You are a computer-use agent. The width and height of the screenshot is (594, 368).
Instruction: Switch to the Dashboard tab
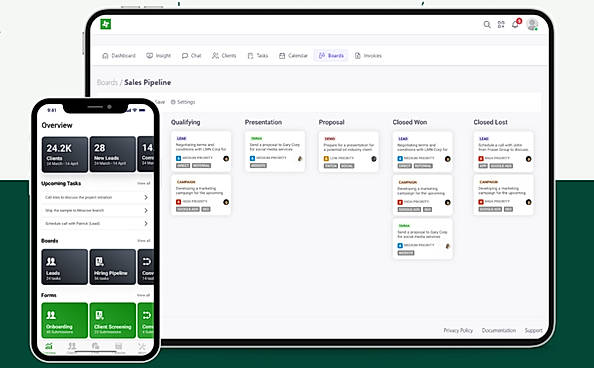(119, 56)
